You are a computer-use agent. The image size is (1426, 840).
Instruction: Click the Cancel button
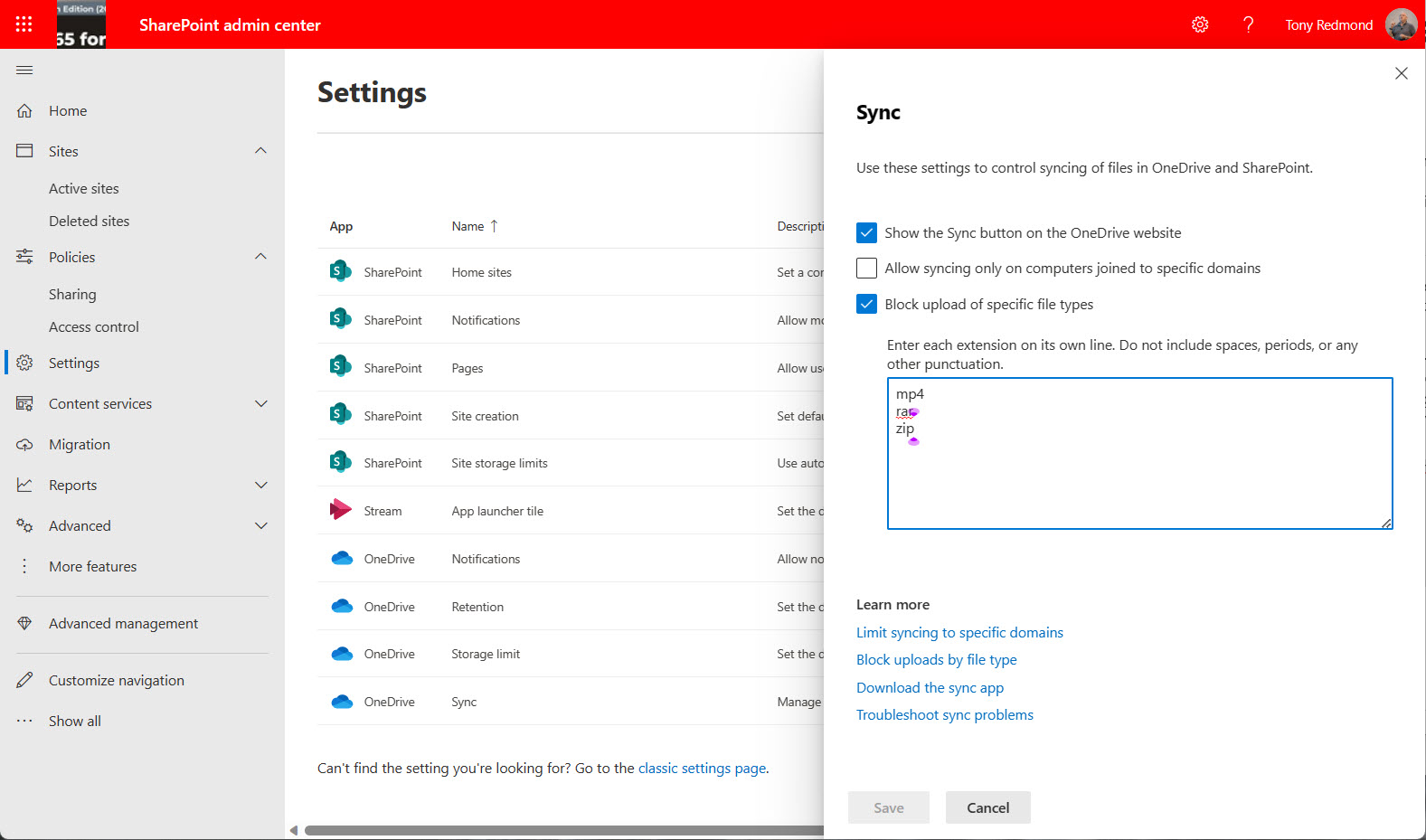point(987,807)
